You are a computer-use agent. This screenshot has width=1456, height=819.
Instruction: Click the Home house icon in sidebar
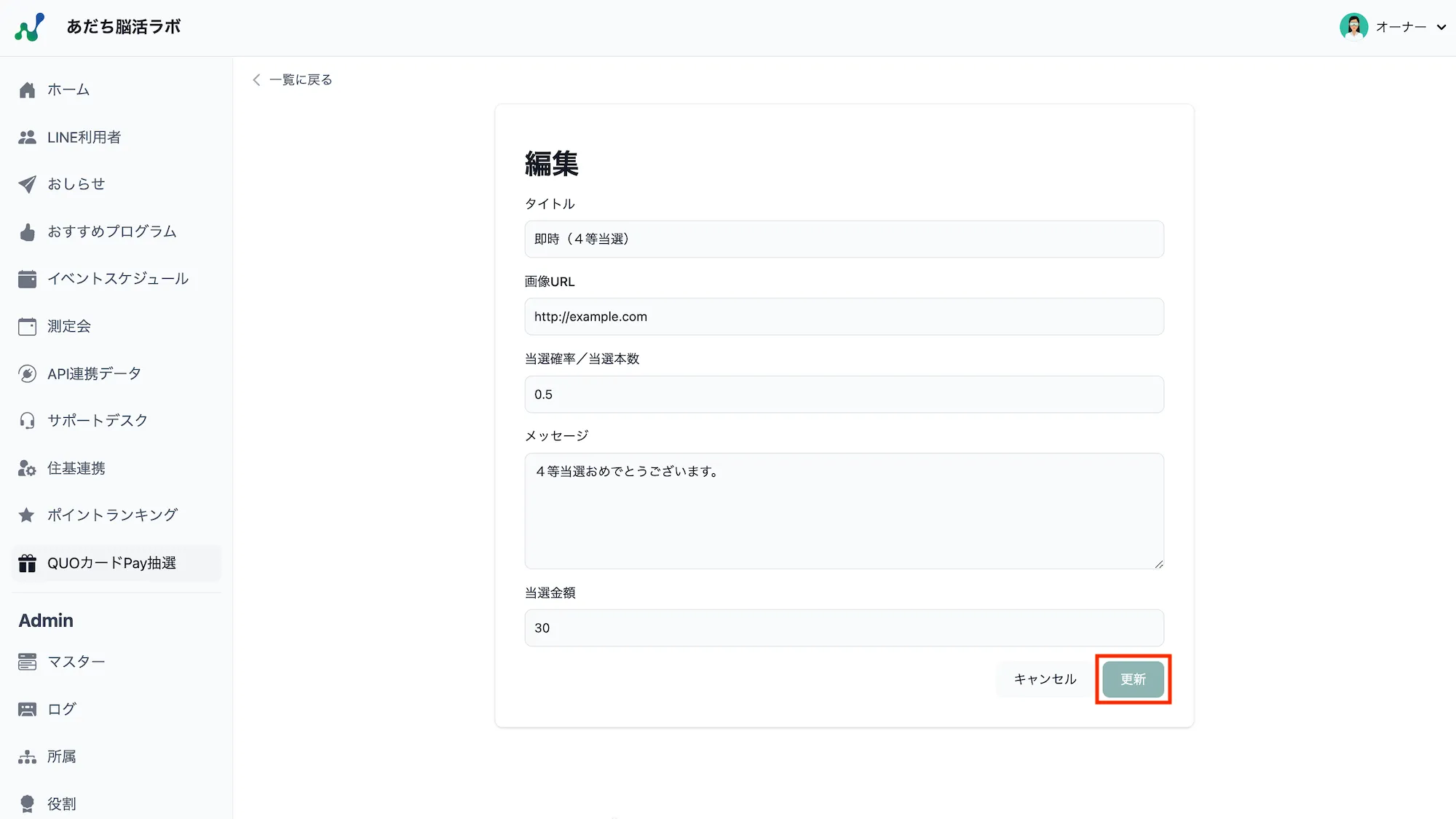(x=27, y=90)
